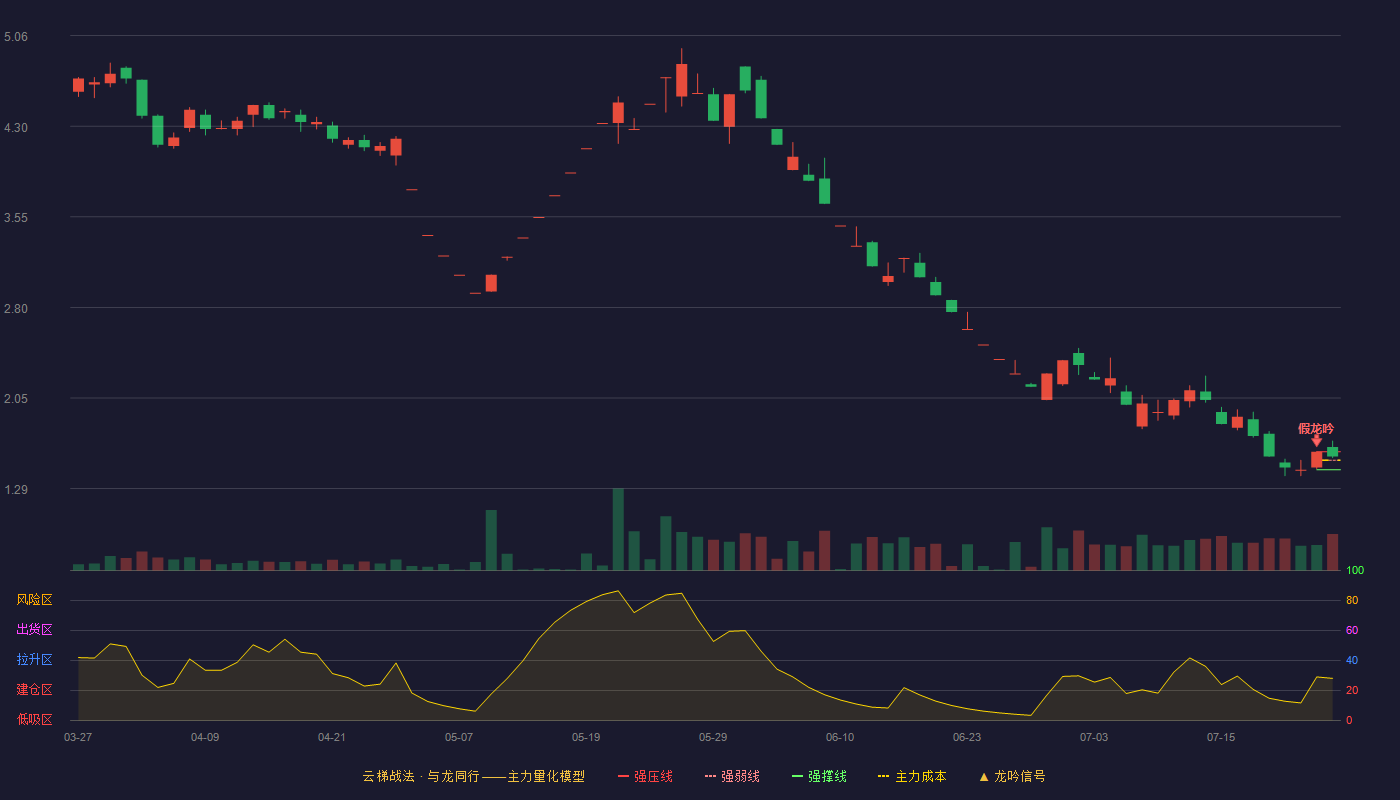This screenshot has height=800, width=1400.
Task: Click the 04-21 date label
Action: click(332, 737)
